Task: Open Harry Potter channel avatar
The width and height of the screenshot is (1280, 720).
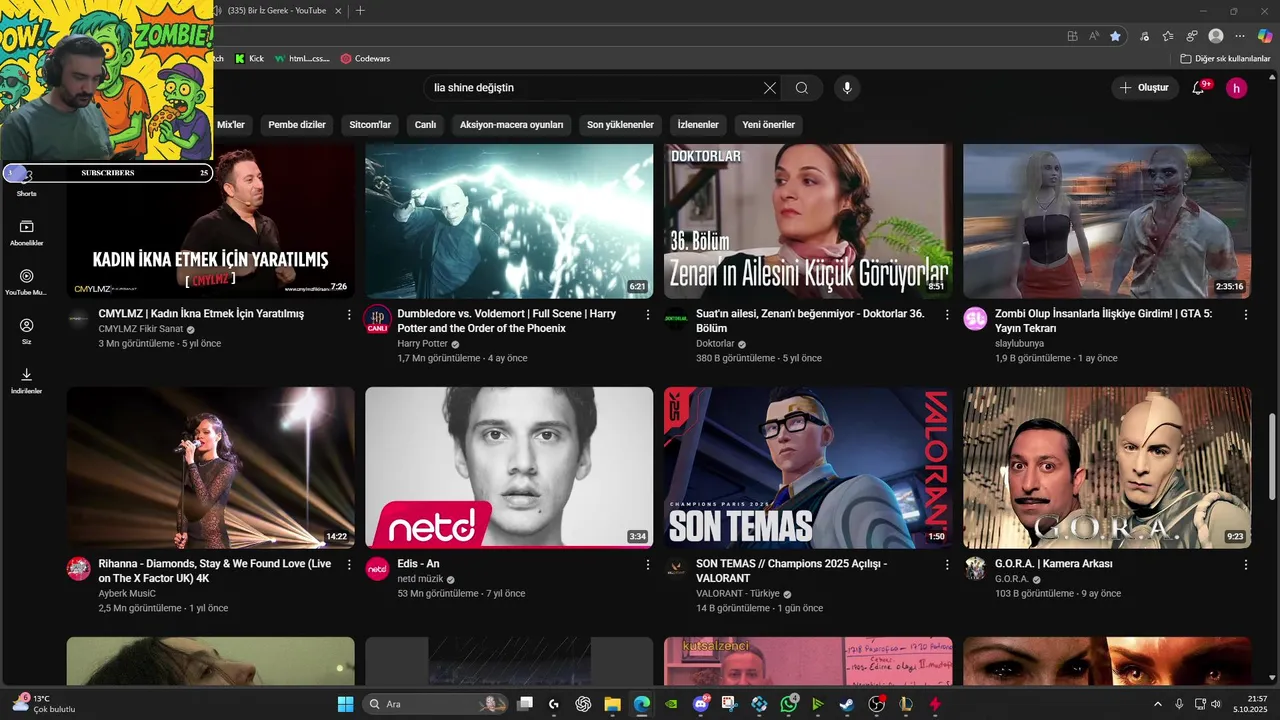Action: coord(377,319)
